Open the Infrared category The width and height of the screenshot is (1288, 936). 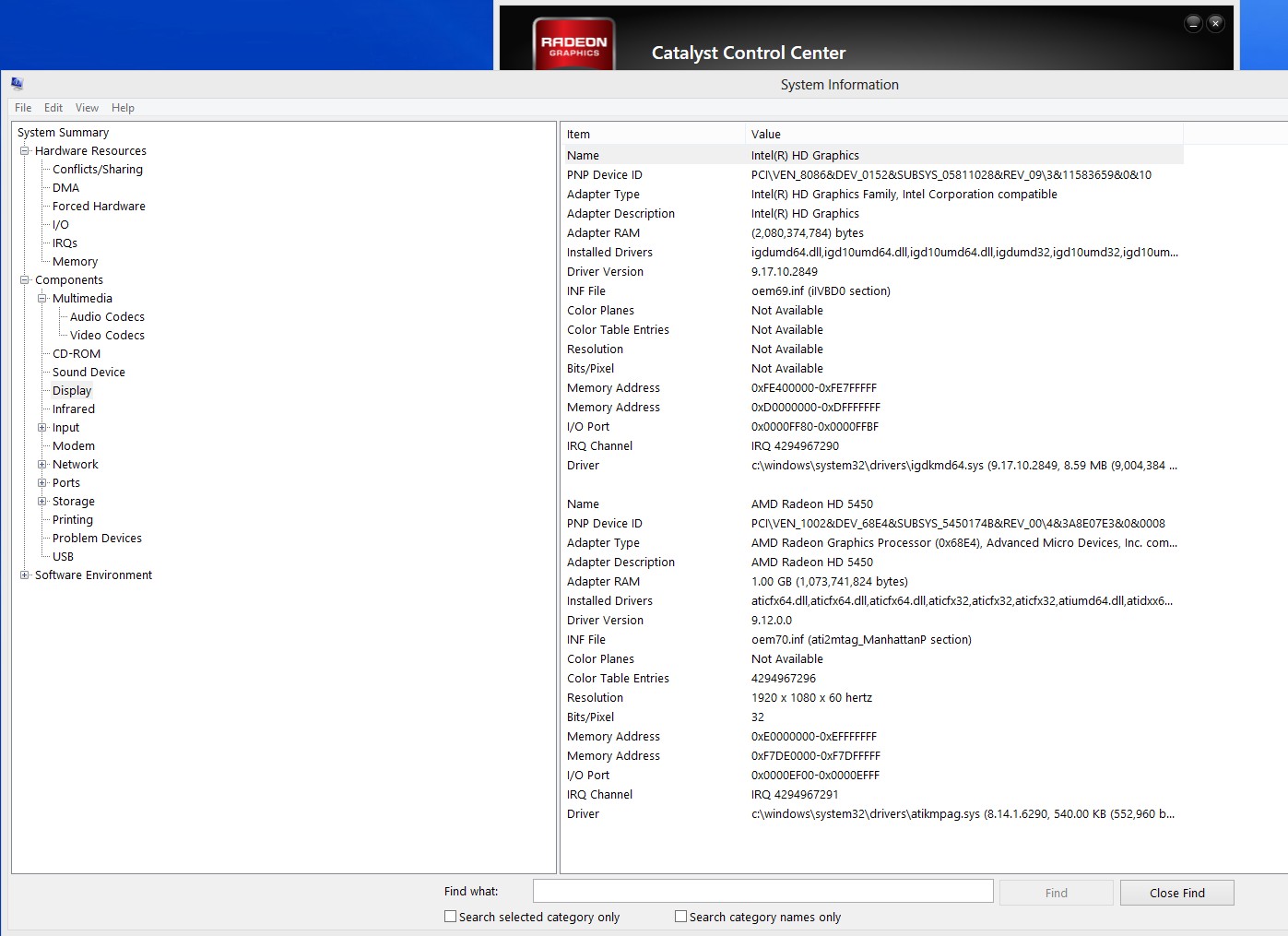74,409
